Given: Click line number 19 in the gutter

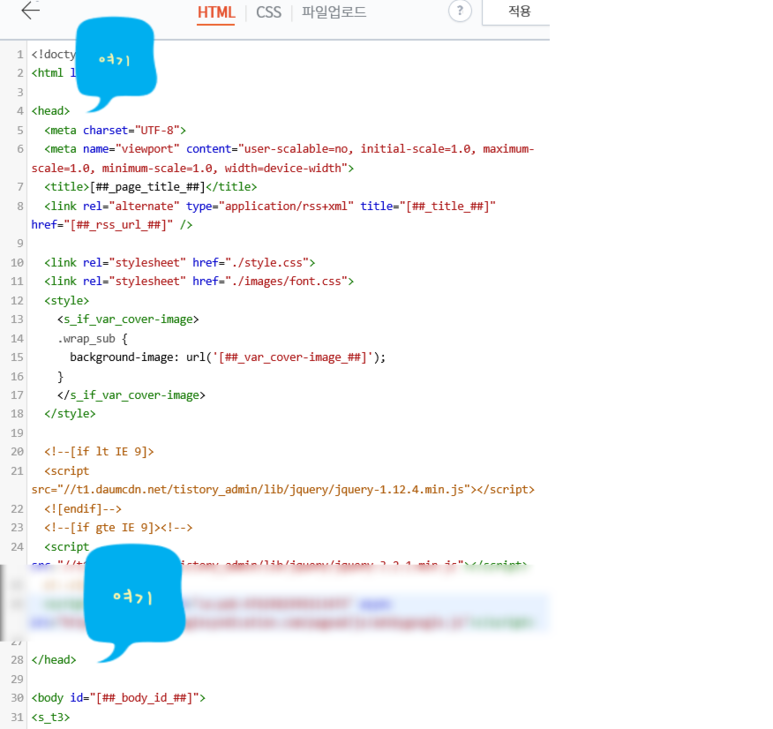Looking at the screenshot, I should coord(17,433).
